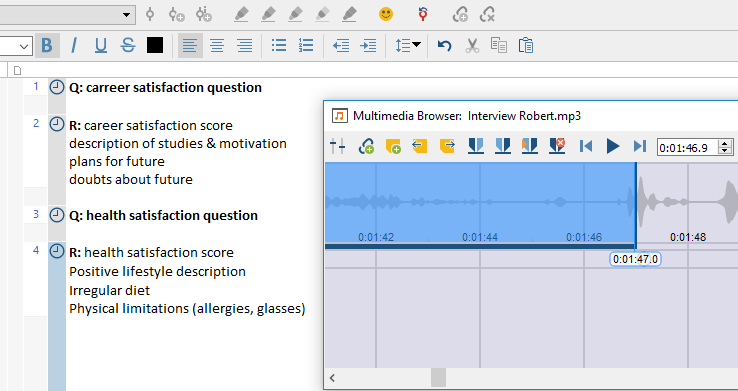Click the emoticode smiley icon
The width and height of the screenshot is (738, 391).
pos(386,14)
